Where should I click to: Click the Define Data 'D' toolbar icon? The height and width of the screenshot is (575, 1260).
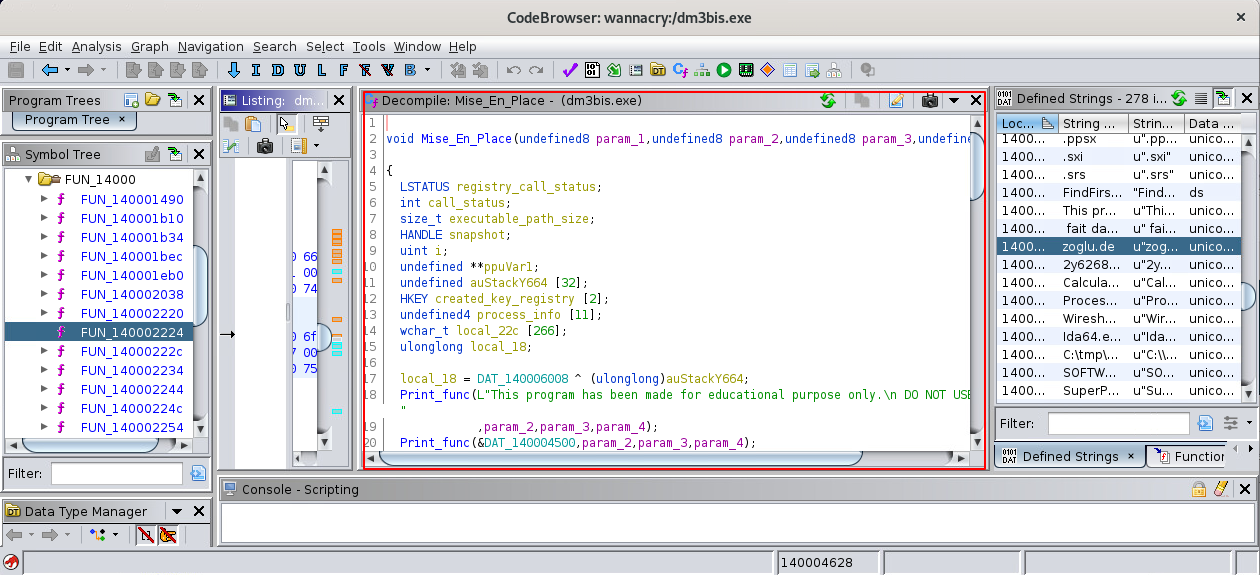pyautogui.click(x=277, y=70)
